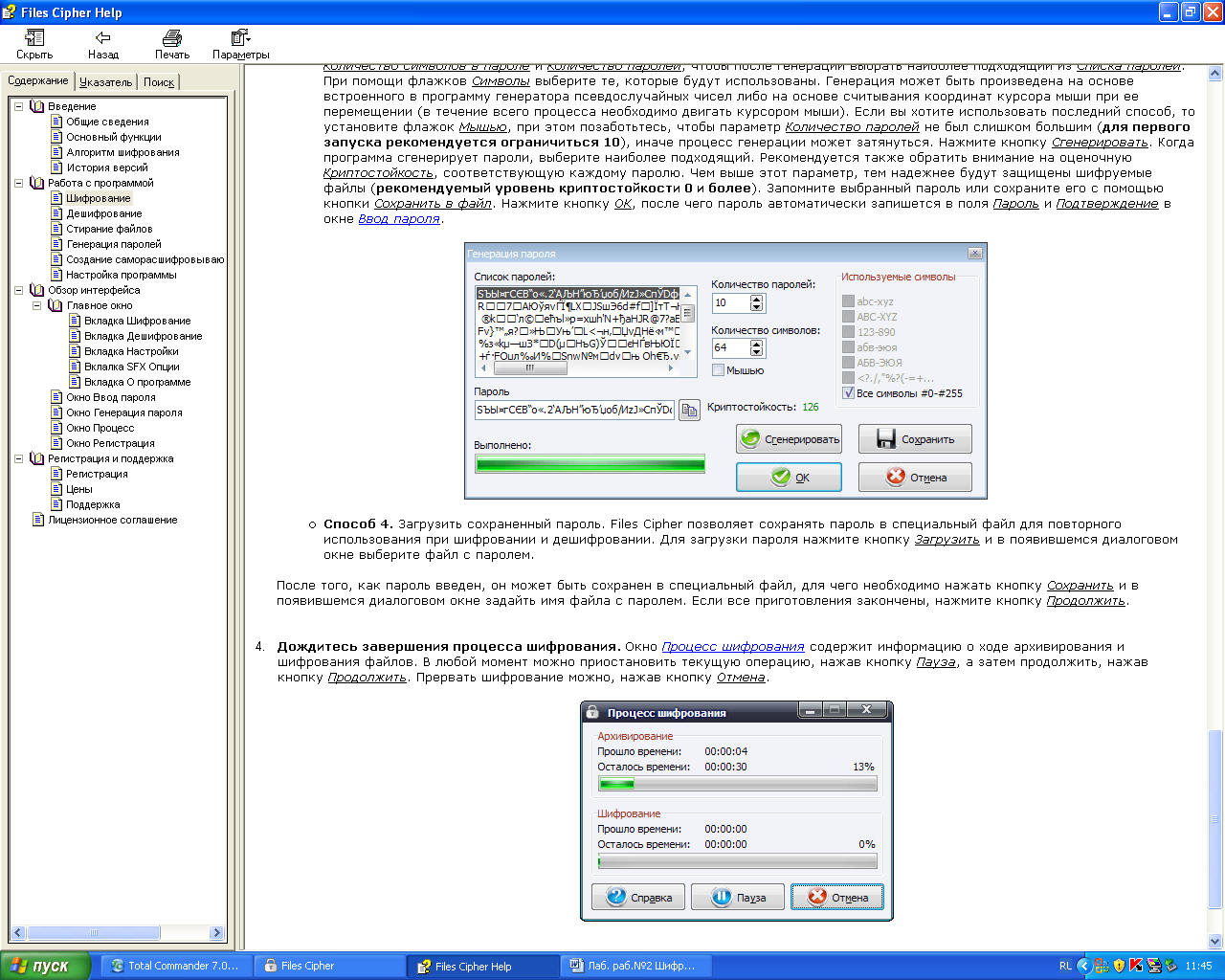Image resolution: width=1225 pixels, height=980 pixels.
Task: Click the page icon next to Алгоритм шифрования
Action: tap(56, 152)
